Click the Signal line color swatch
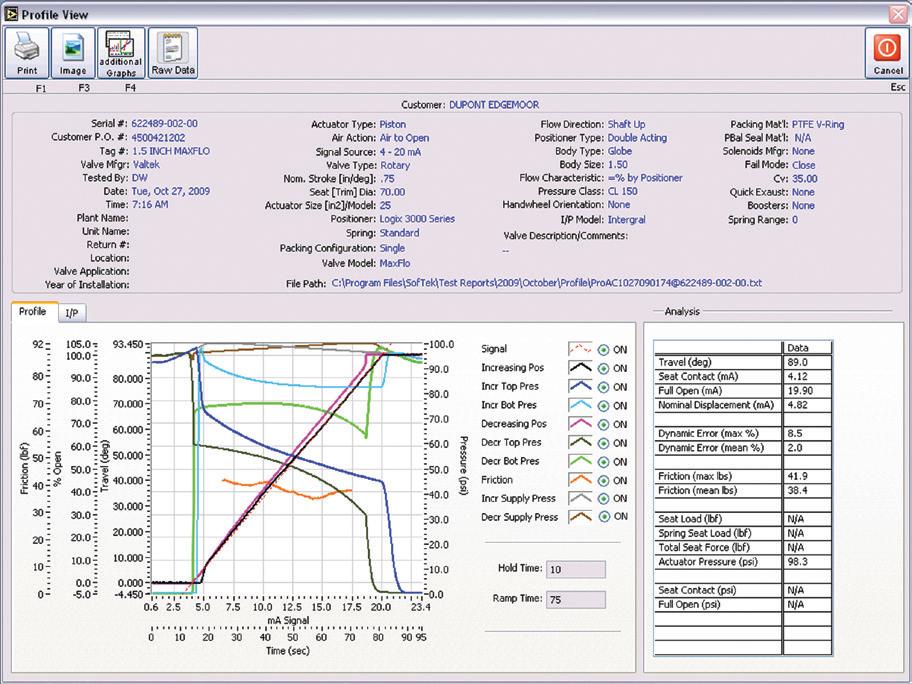The width and height of the screenshot is (912, 684). point(581,350)
